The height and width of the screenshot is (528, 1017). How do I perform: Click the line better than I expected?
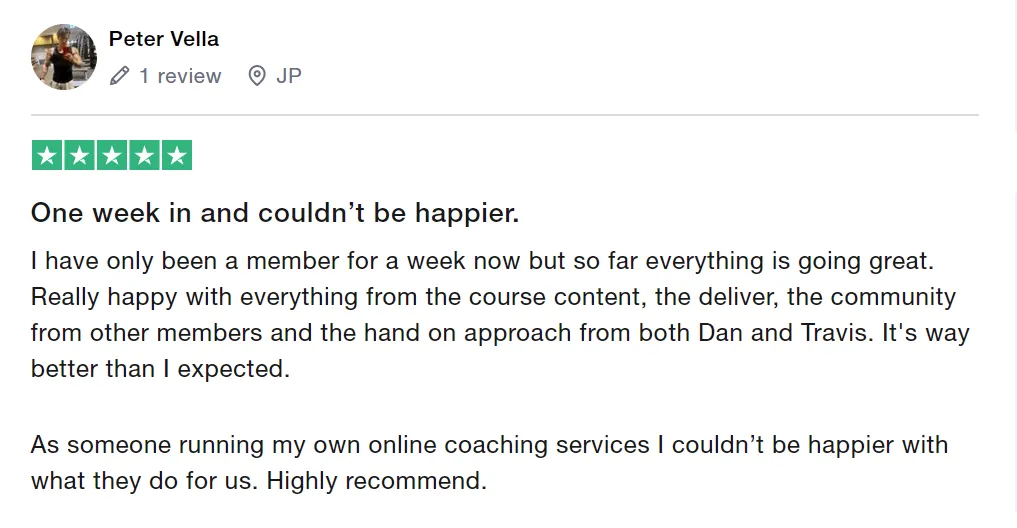160,369
